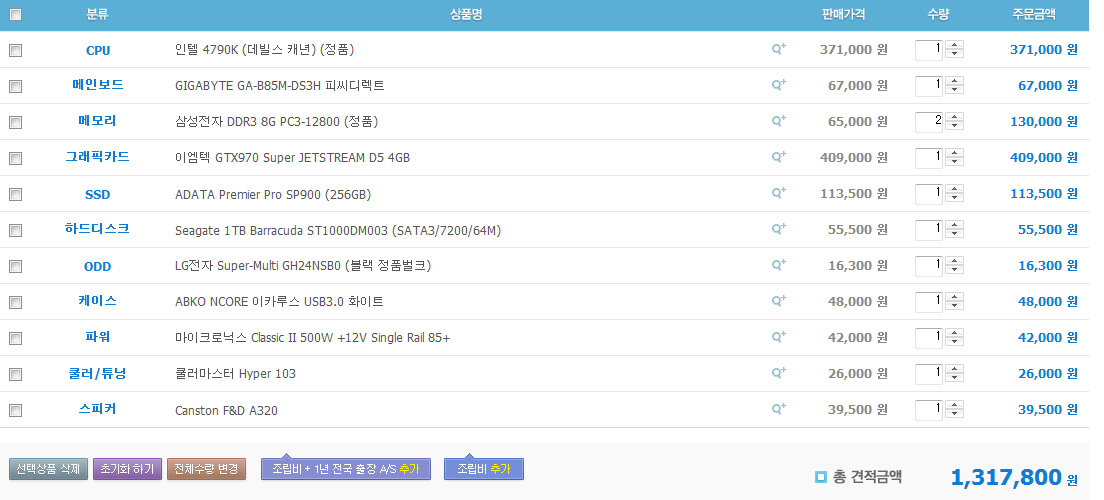Select checkbox for 메인보드 row
This screenshot has width=1104, height=500.
click(x=15, y=87)
